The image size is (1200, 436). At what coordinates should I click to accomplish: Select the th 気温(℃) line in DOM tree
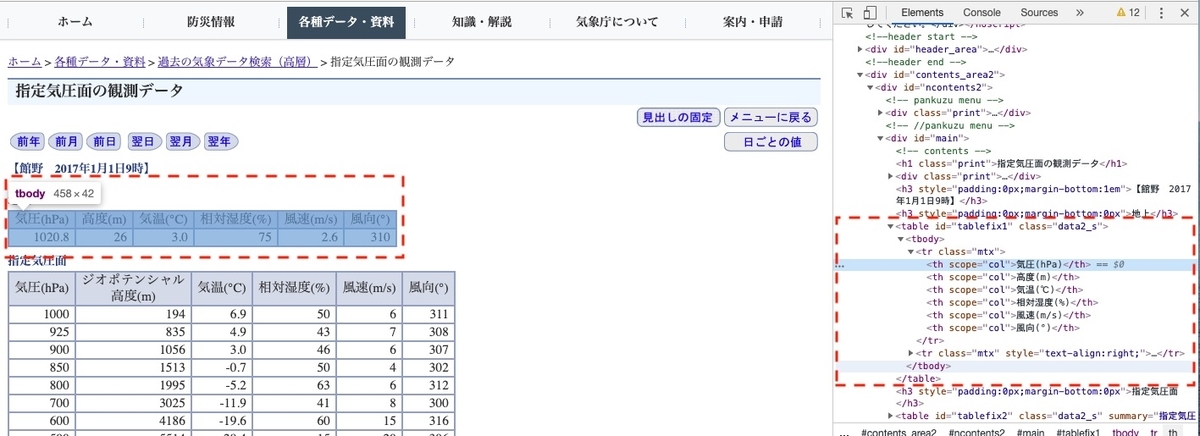1003,290
